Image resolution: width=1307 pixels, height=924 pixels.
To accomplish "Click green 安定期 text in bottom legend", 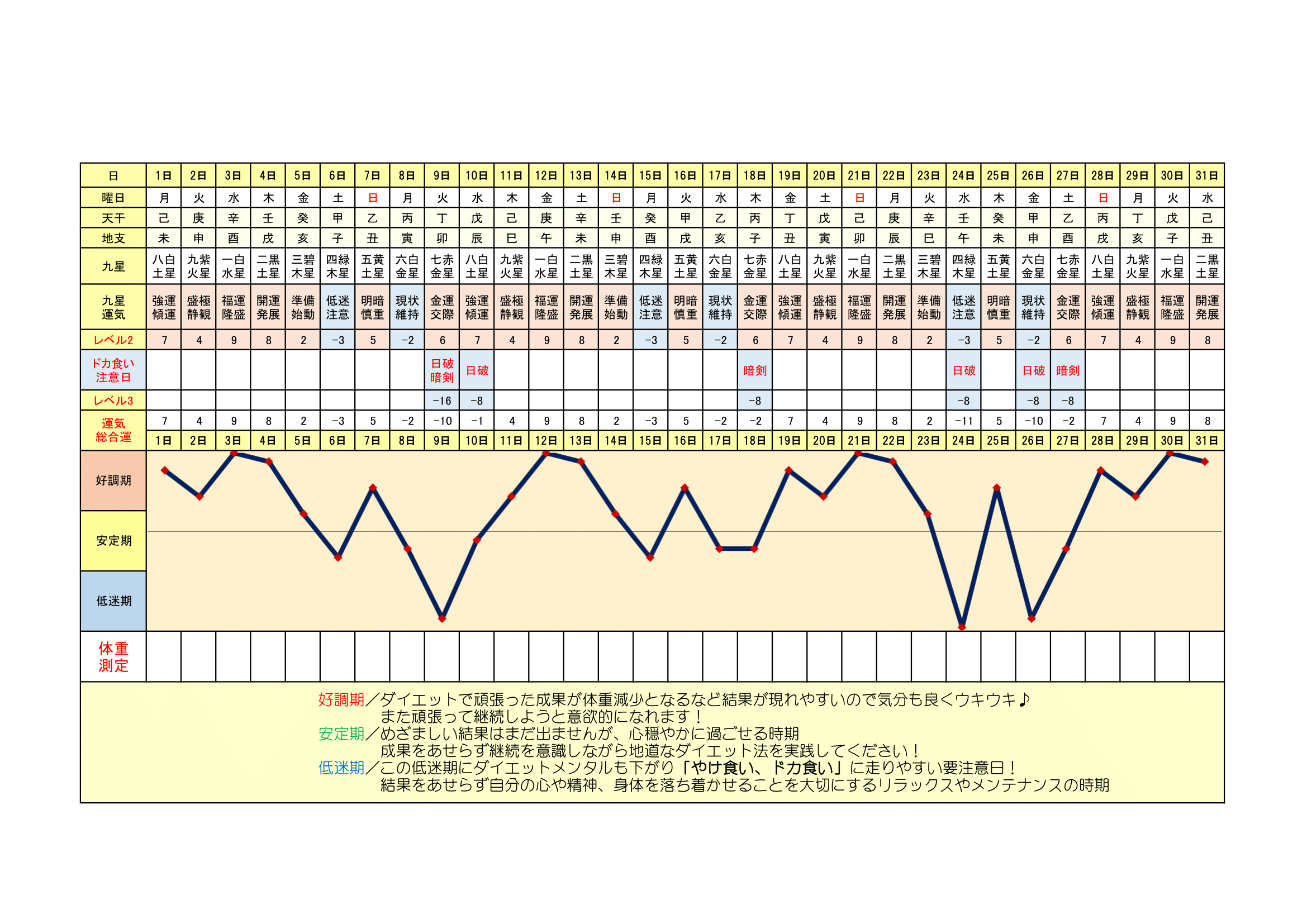I will click(x=341, y=734).
